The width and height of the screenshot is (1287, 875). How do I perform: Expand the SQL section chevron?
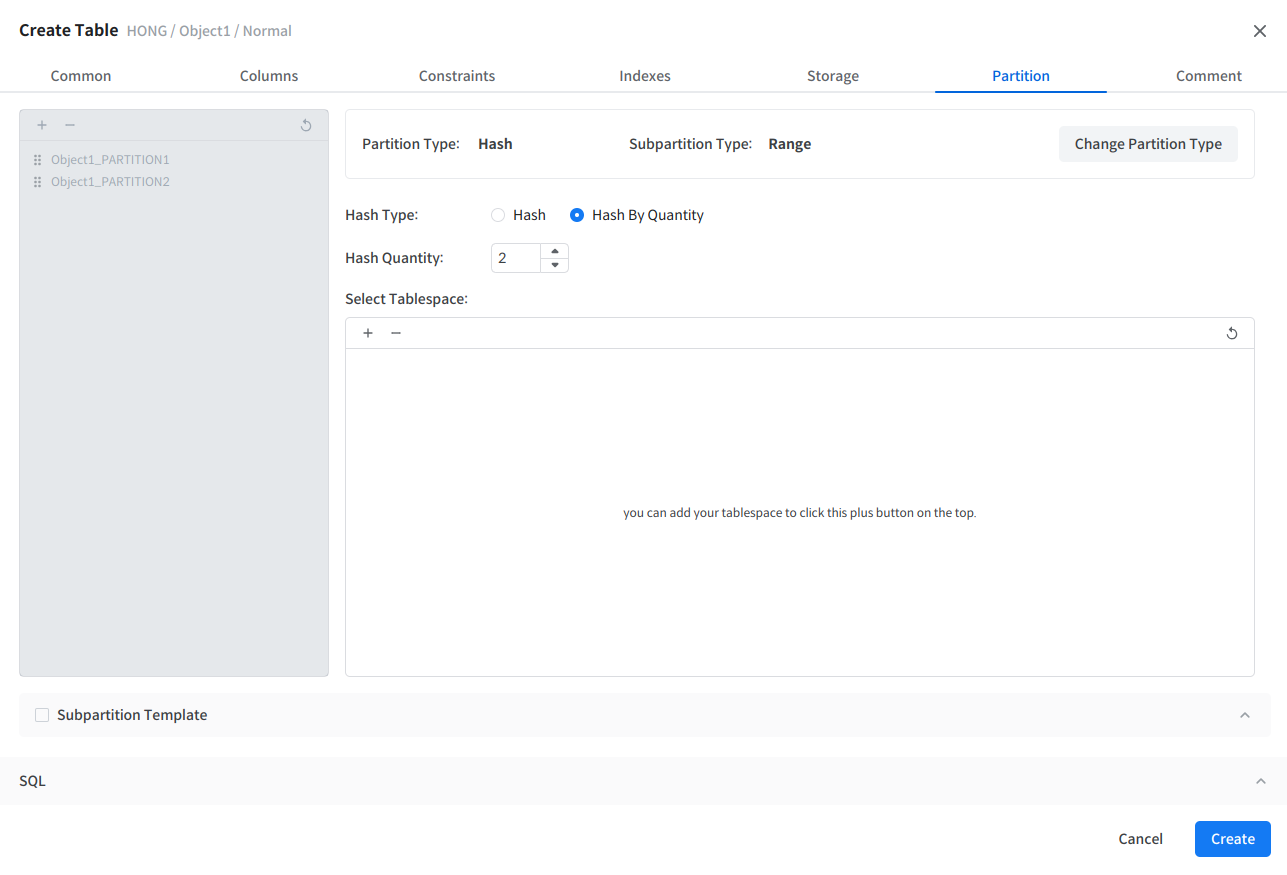click(1261, 781)
